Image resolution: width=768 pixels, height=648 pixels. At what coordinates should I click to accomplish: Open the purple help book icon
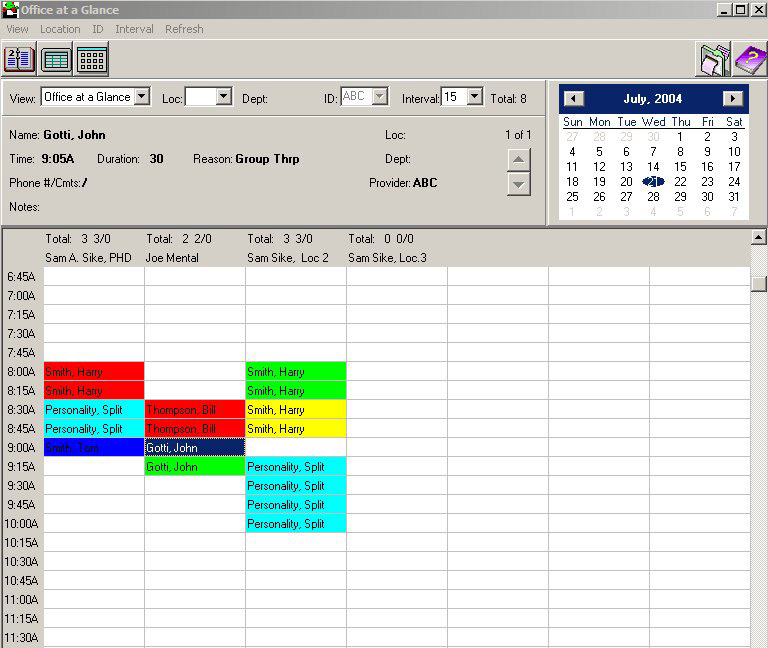coord(750,59)
